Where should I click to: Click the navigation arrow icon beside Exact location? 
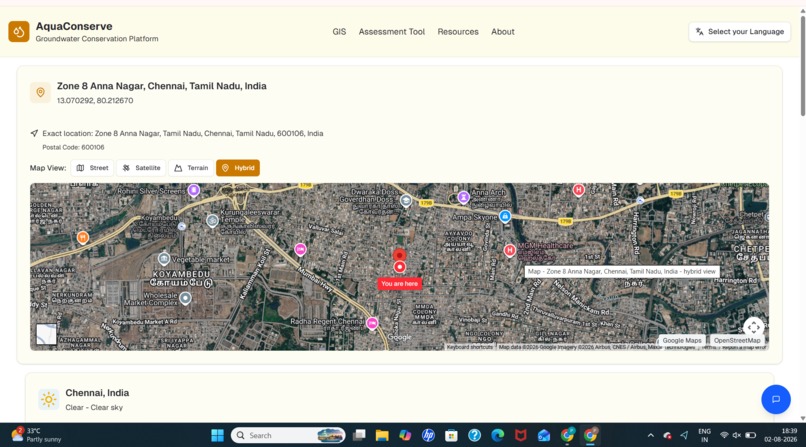(34, 133)
